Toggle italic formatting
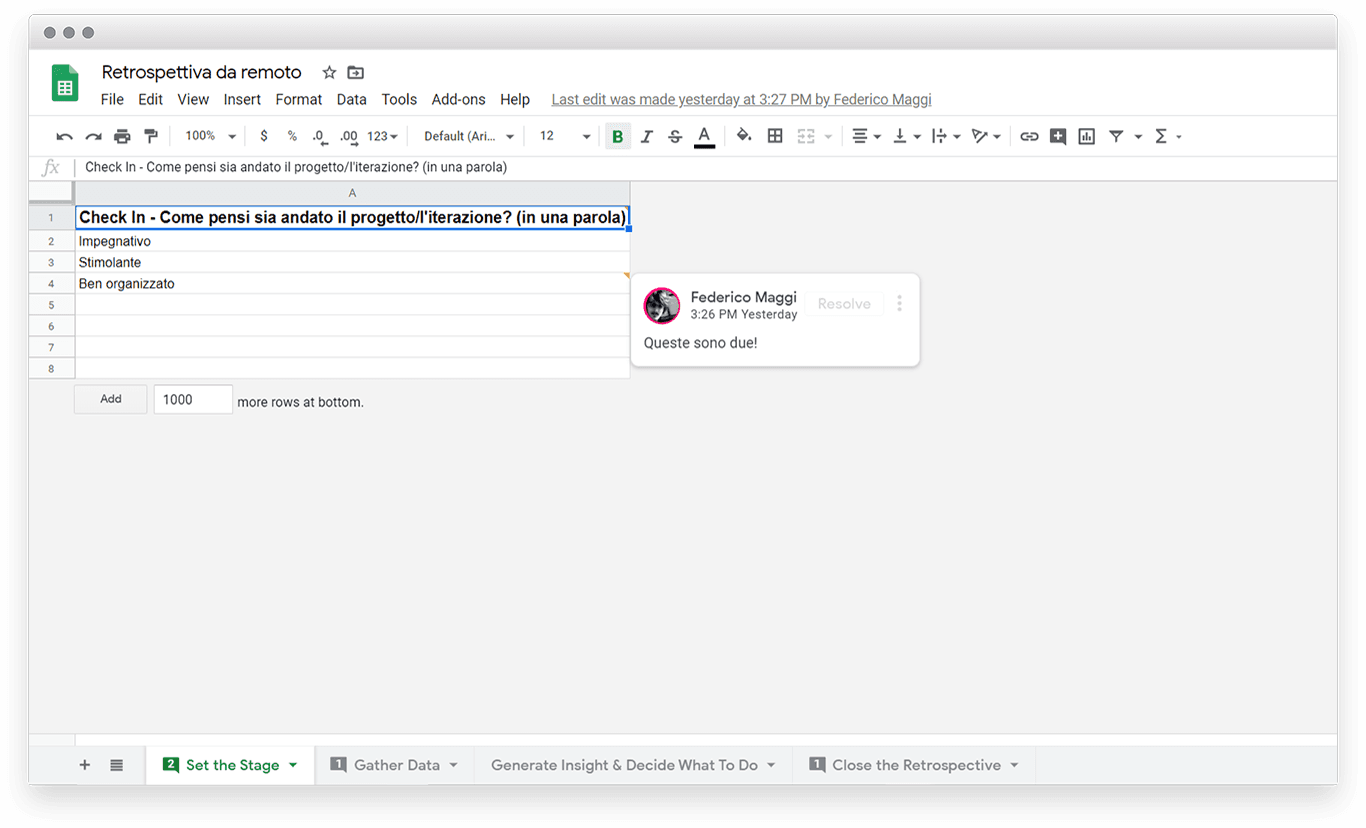Screen dimensions: 1366x828 (647, 137)
